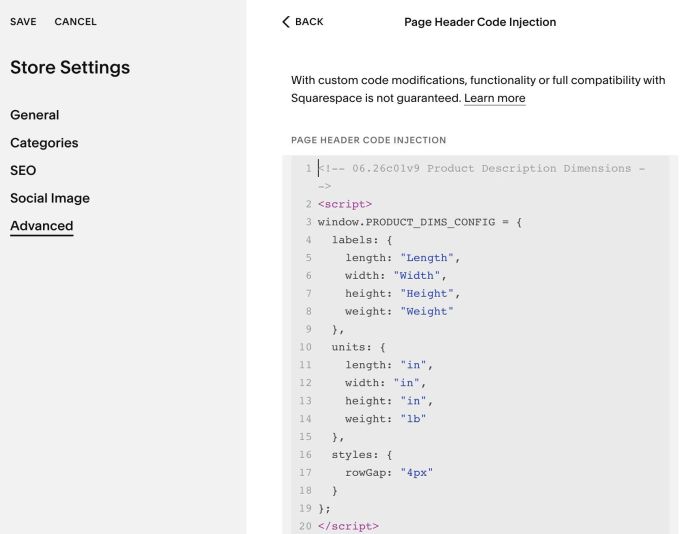700x534 pixels.
Task: Open the Learn more link
Action: click(x=494, y=98)
